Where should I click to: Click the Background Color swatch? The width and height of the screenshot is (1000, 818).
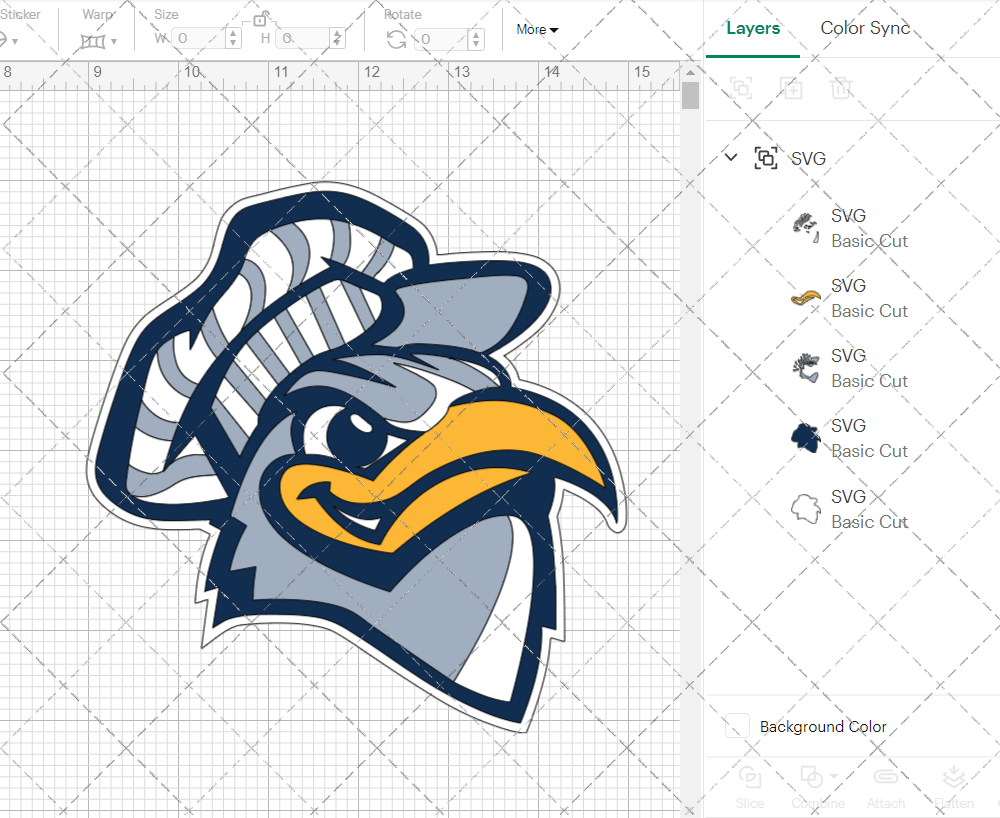[736, 727]
